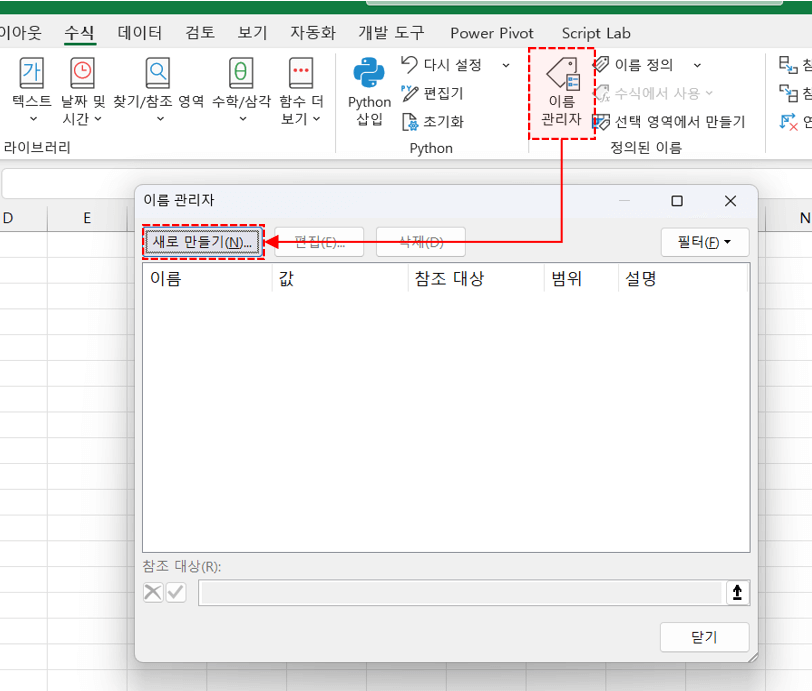
Task: Switch to the 데이터 ribbon tab
Action: (139, 33)
